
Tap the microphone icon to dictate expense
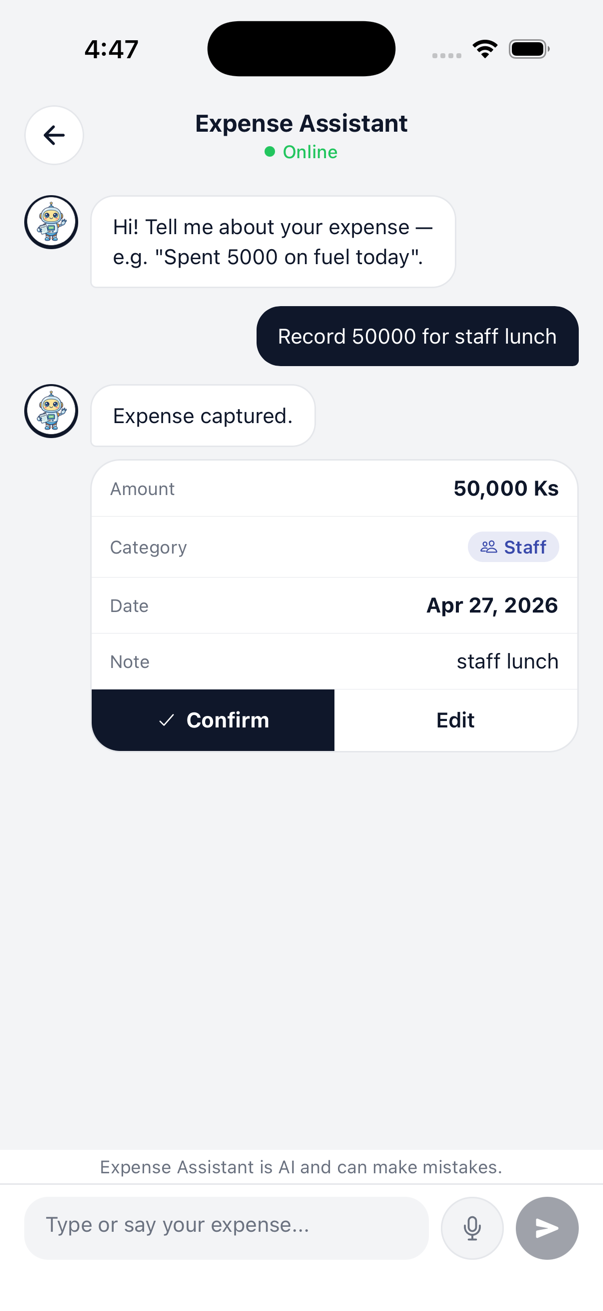[x=472, y=1228]
